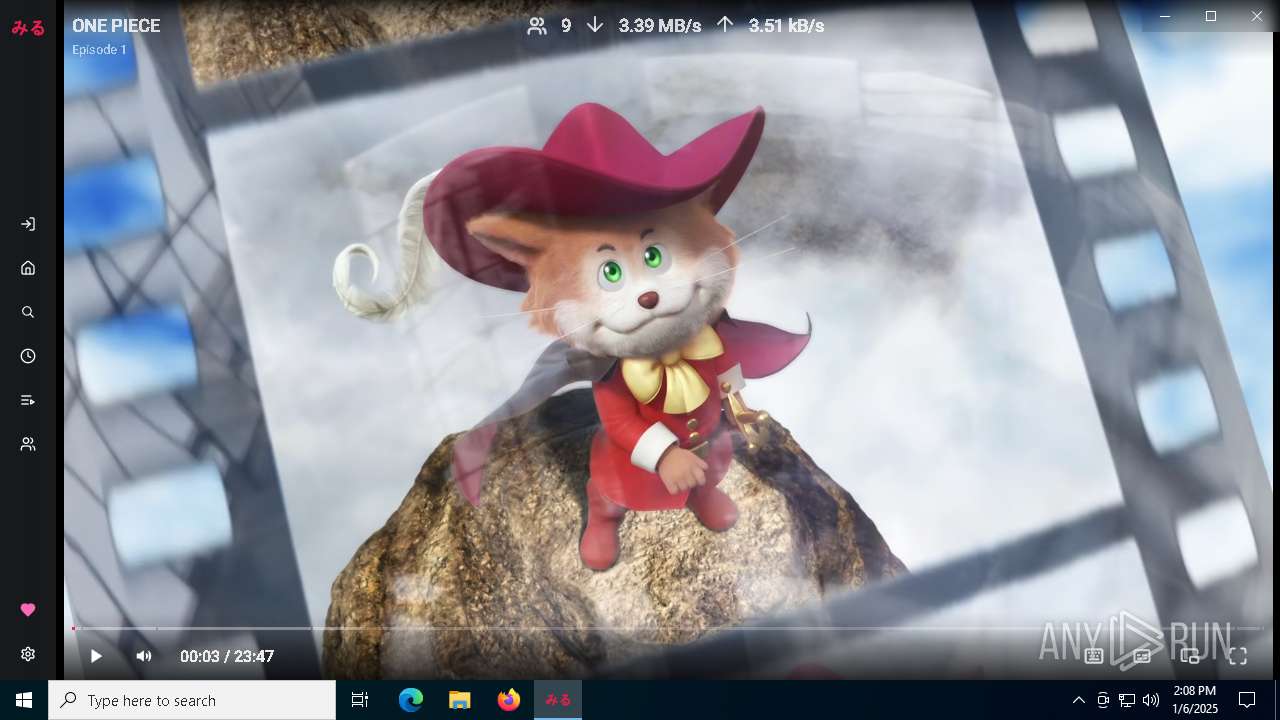Click the taskbar search box
Image resolution: width=1280 pixels, height=720 pixels.
click(192, 700)
